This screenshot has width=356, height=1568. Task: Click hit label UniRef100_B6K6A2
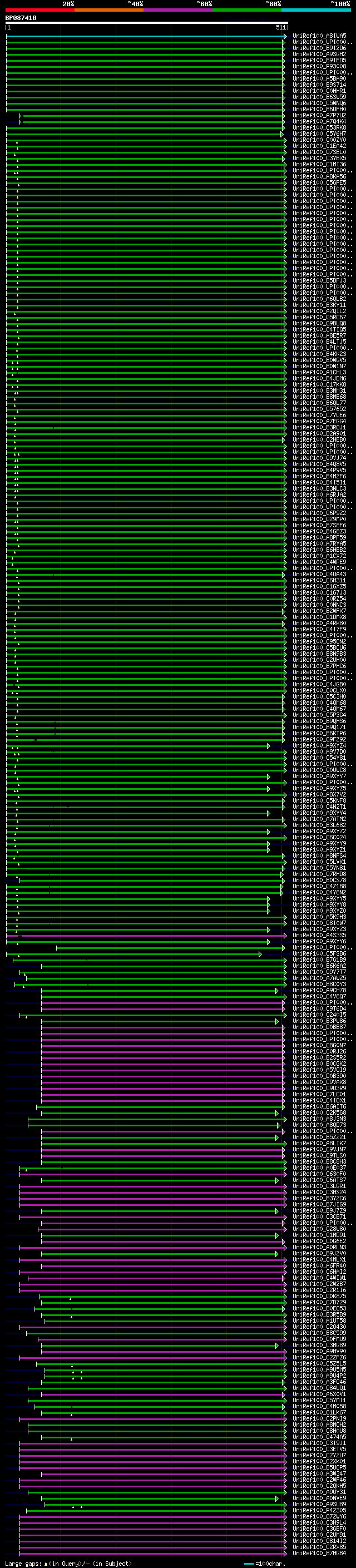tap(319, 966)
